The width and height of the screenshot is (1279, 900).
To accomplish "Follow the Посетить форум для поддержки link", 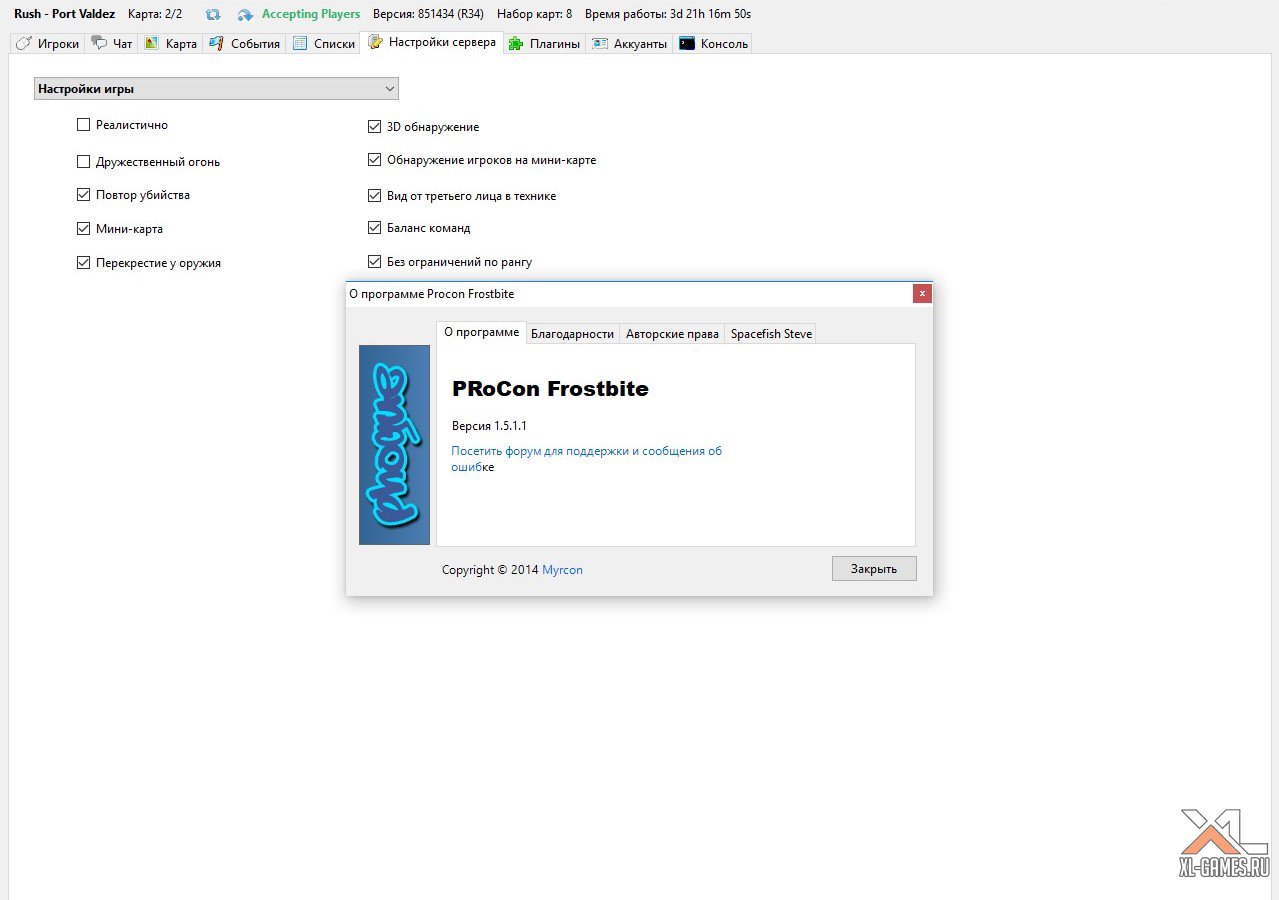I will 586,459.
